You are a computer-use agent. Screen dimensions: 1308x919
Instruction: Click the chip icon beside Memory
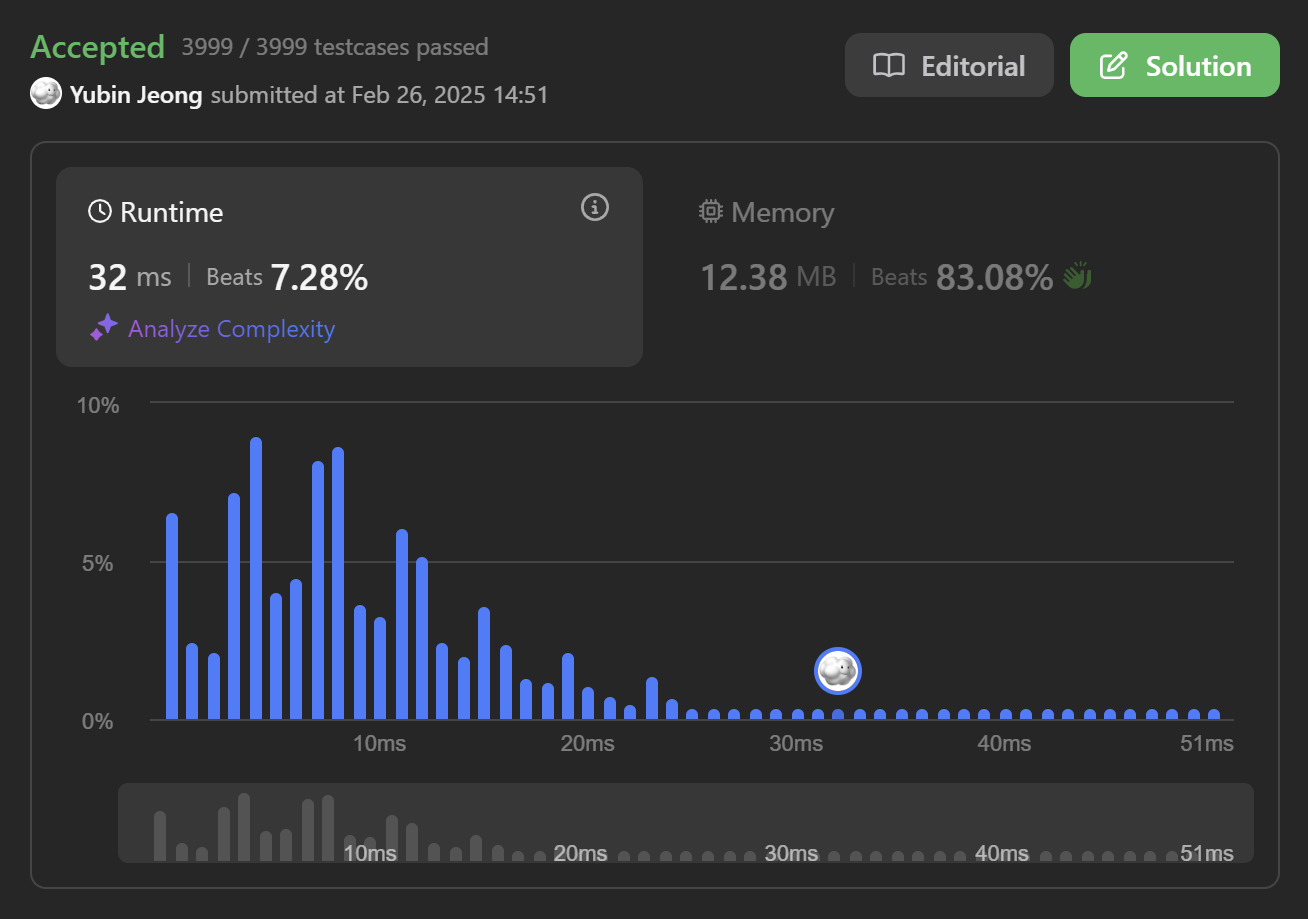[711, 212]
